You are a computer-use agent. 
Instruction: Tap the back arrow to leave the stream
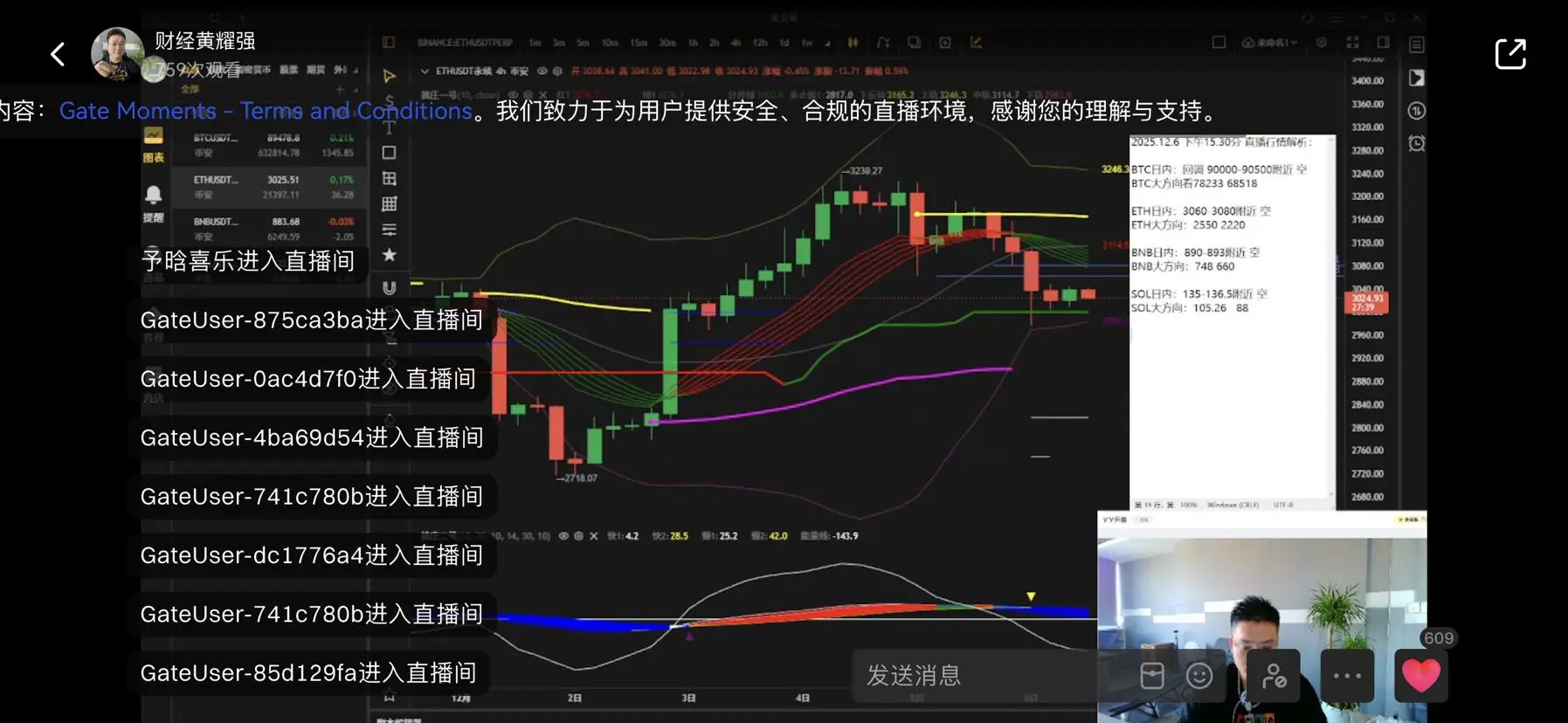click(x=58, y=54)
